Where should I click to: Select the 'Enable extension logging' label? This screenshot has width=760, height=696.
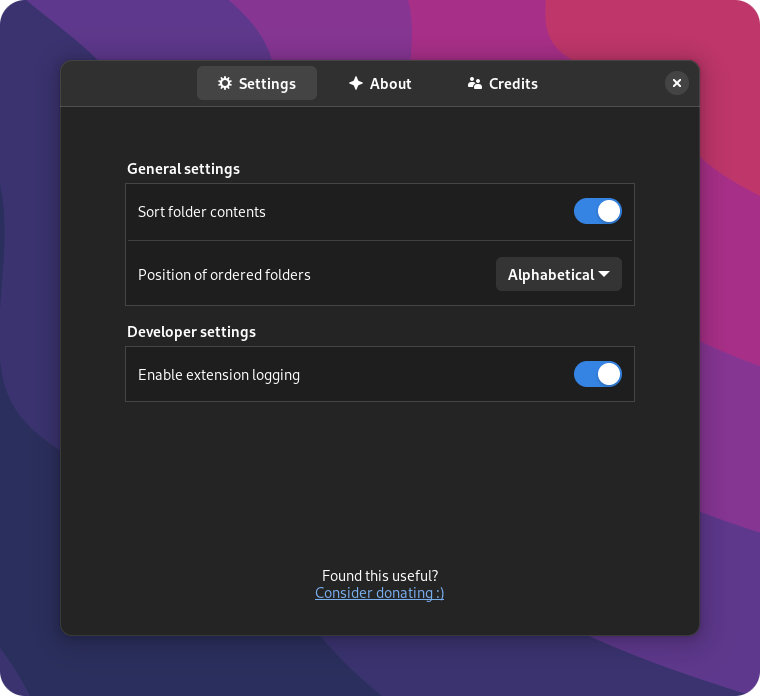[x=219, y=375]
